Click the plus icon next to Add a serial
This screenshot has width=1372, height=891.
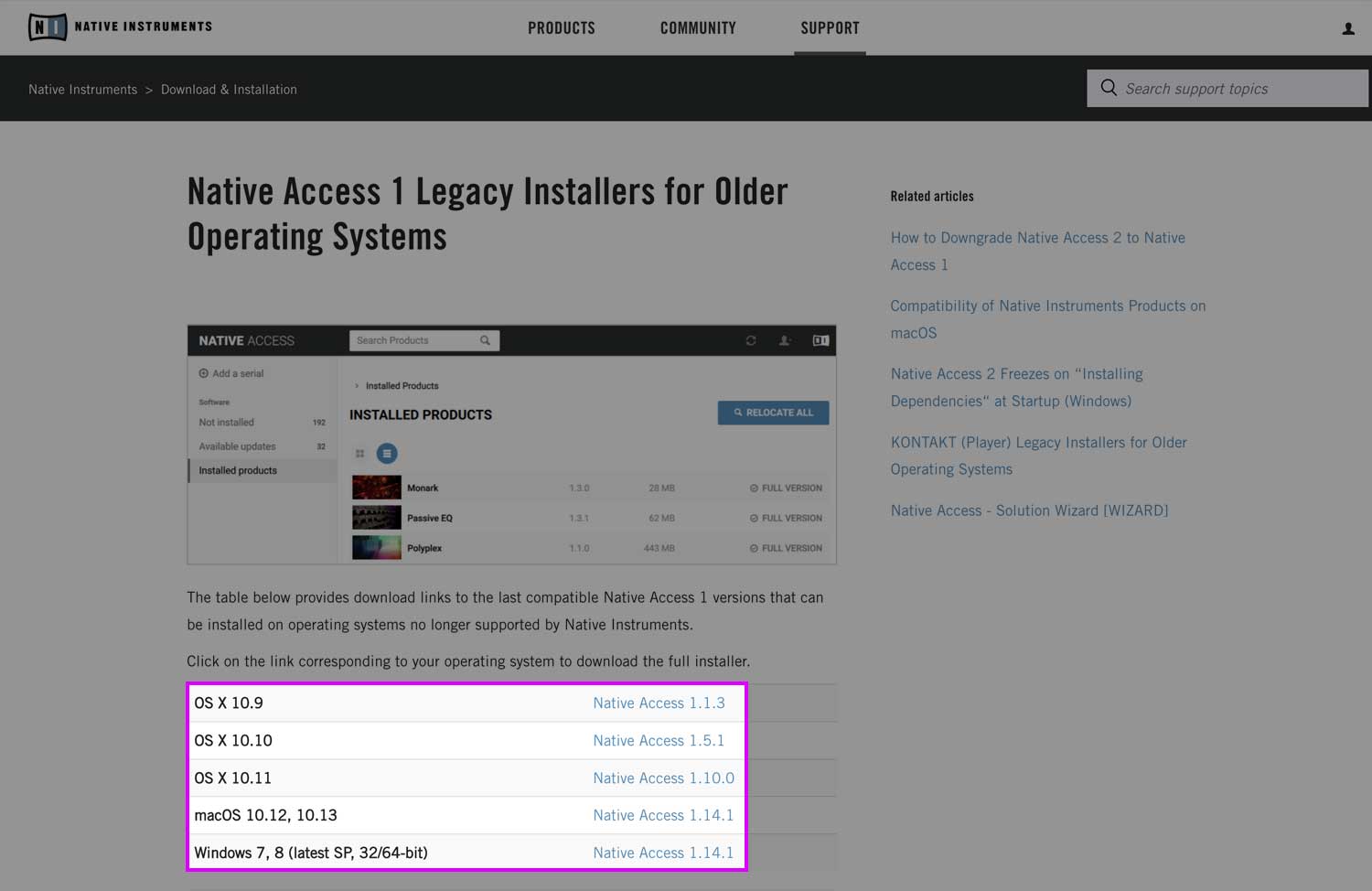point(203,373)
